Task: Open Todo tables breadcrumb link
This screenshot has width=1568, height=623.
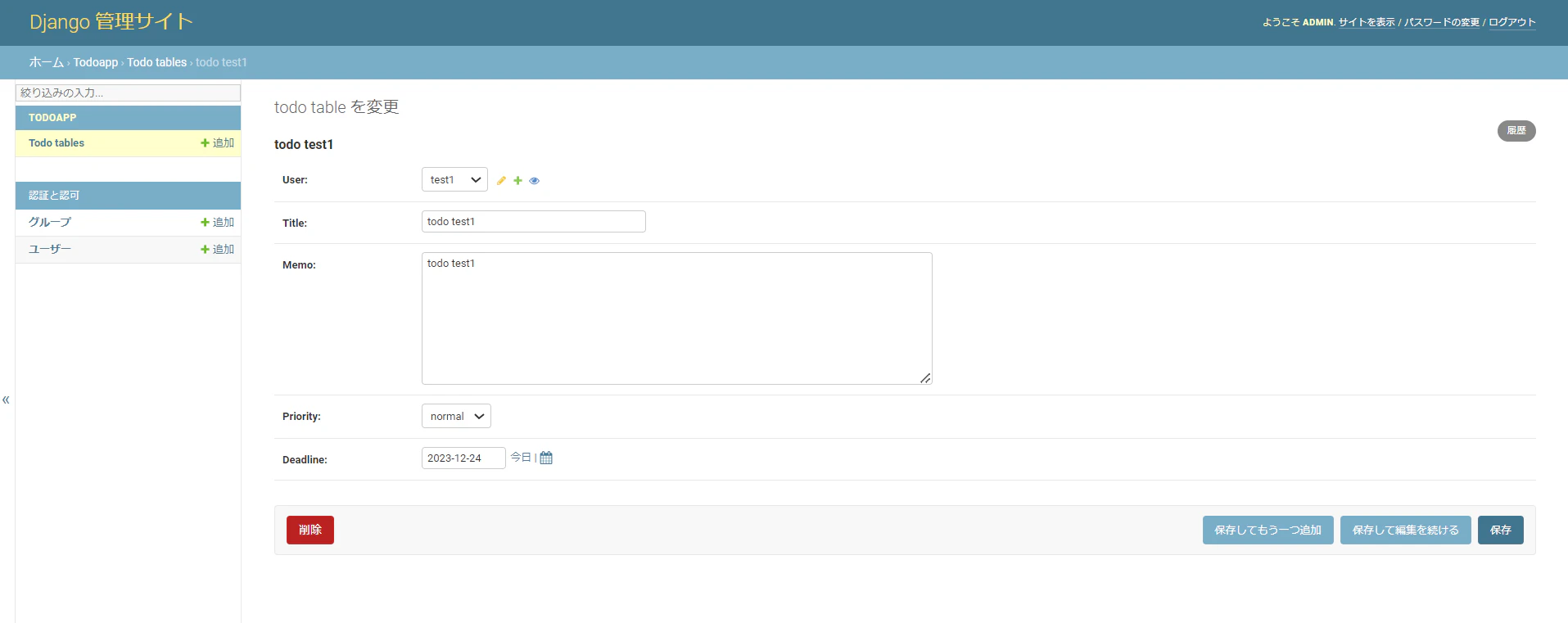Action: click(x=156, y=62)
